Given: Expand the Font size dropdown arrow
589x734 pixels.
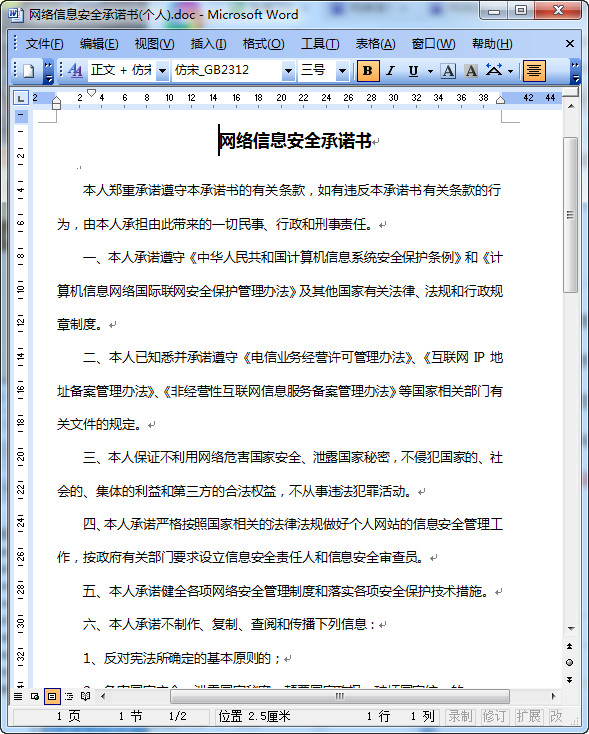Looking at the screenshot, I should pyautogui.click(x=342, y=71).
